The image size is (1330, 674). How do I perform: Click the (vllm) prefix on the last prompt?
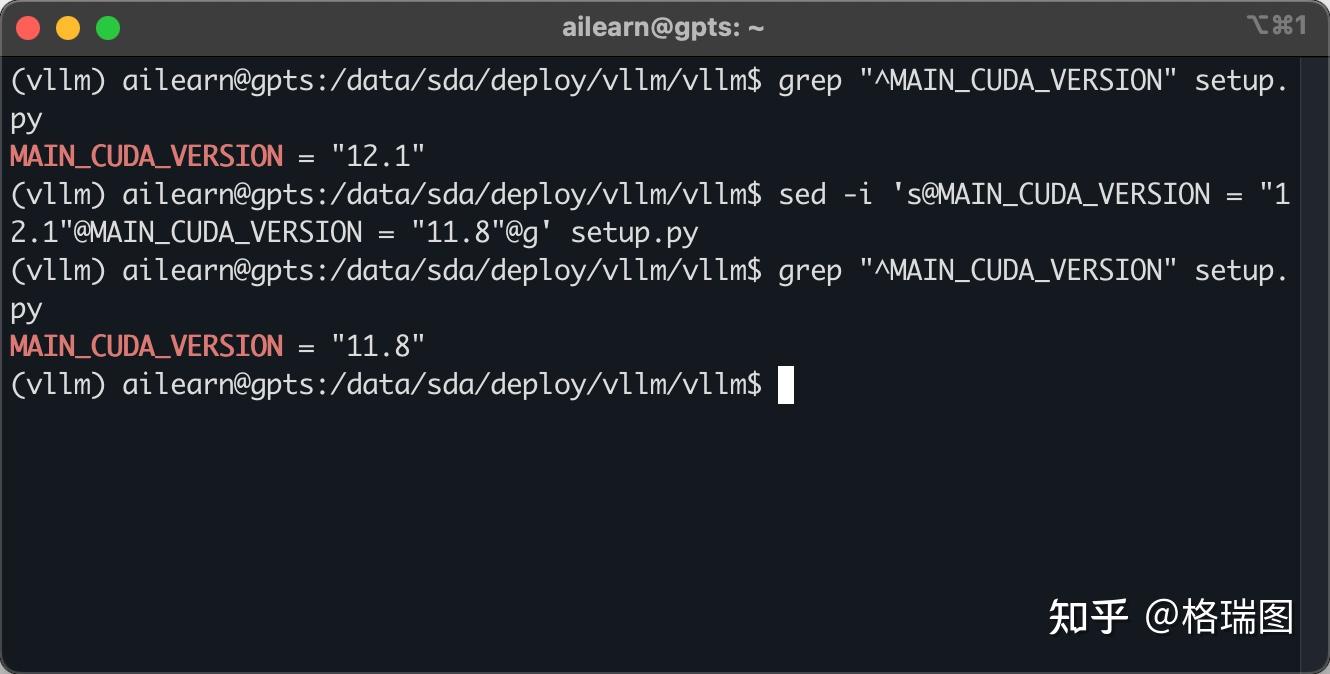point(58,384)
